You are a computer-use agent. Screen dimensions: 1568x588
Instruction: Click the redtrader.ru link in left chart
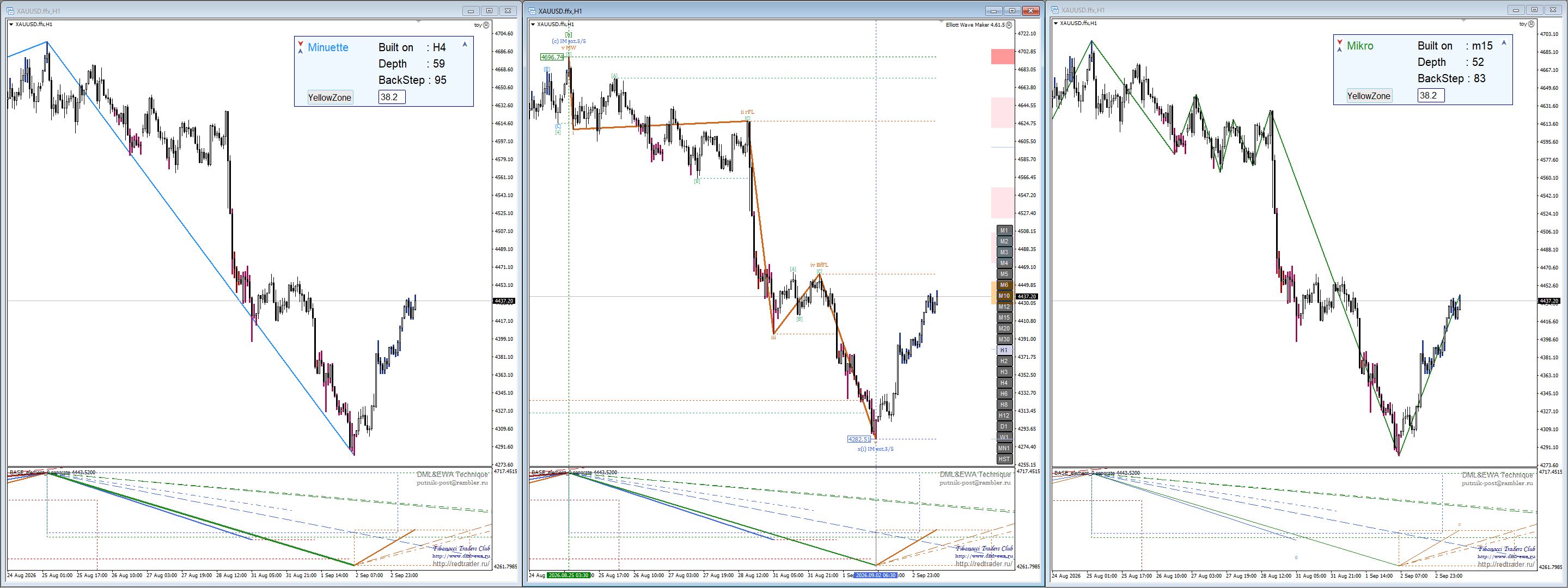pos(461,563)
